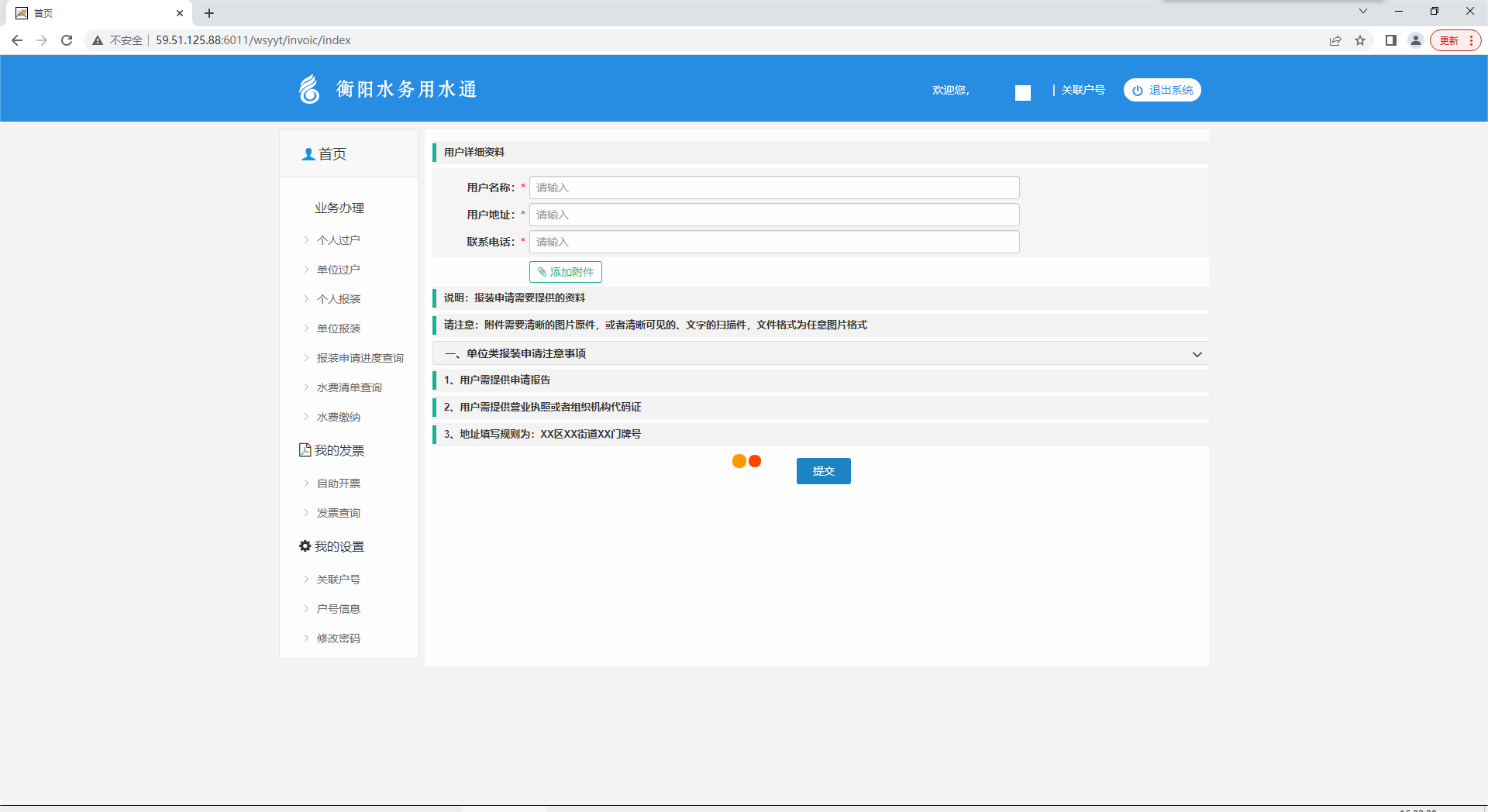Open a new browser tab with plus icon
The width and height of the screenshot is (1488, 812).
point(209,13)
